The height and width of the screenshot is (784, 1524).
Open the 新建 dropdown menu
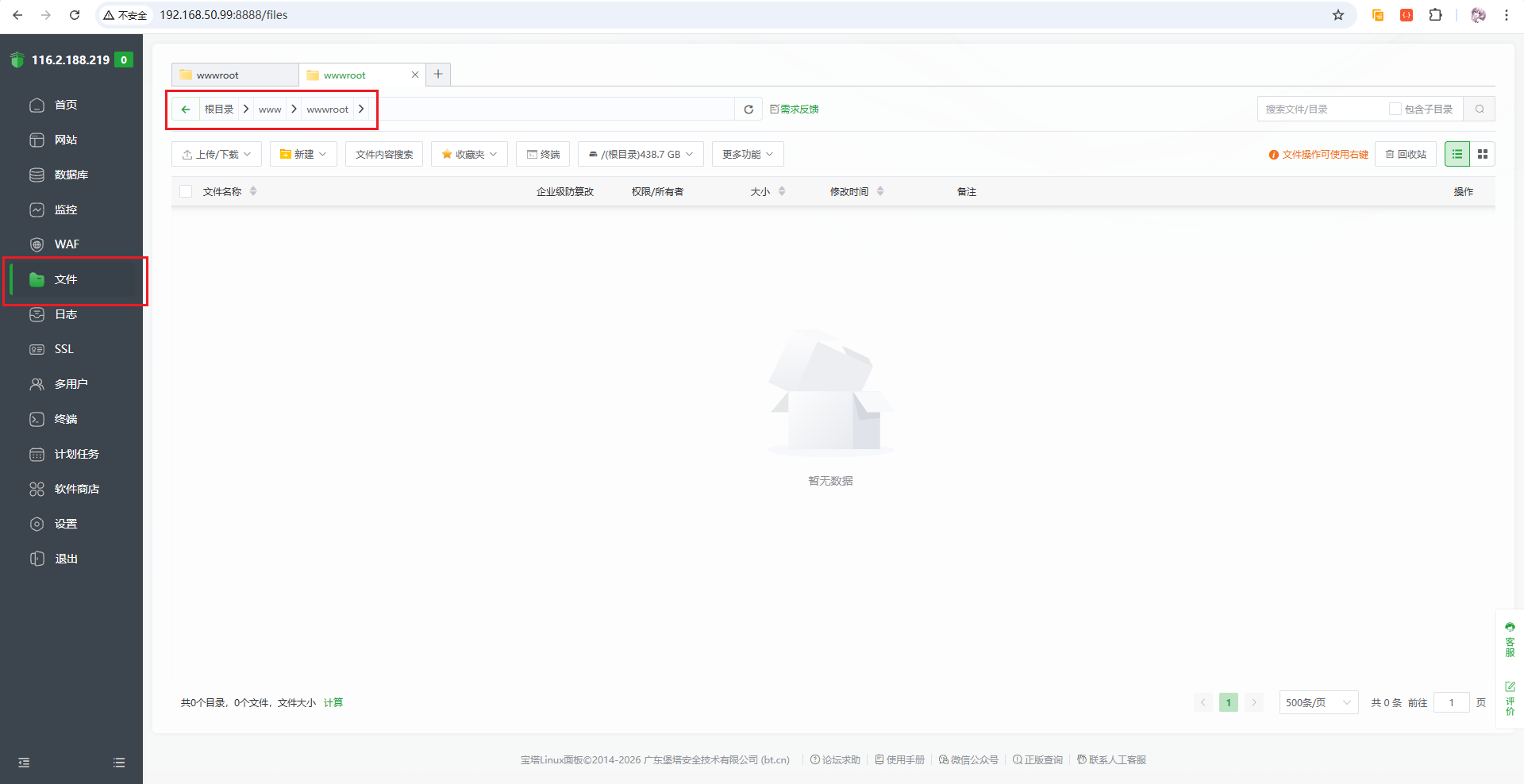[x=303, y=154]
